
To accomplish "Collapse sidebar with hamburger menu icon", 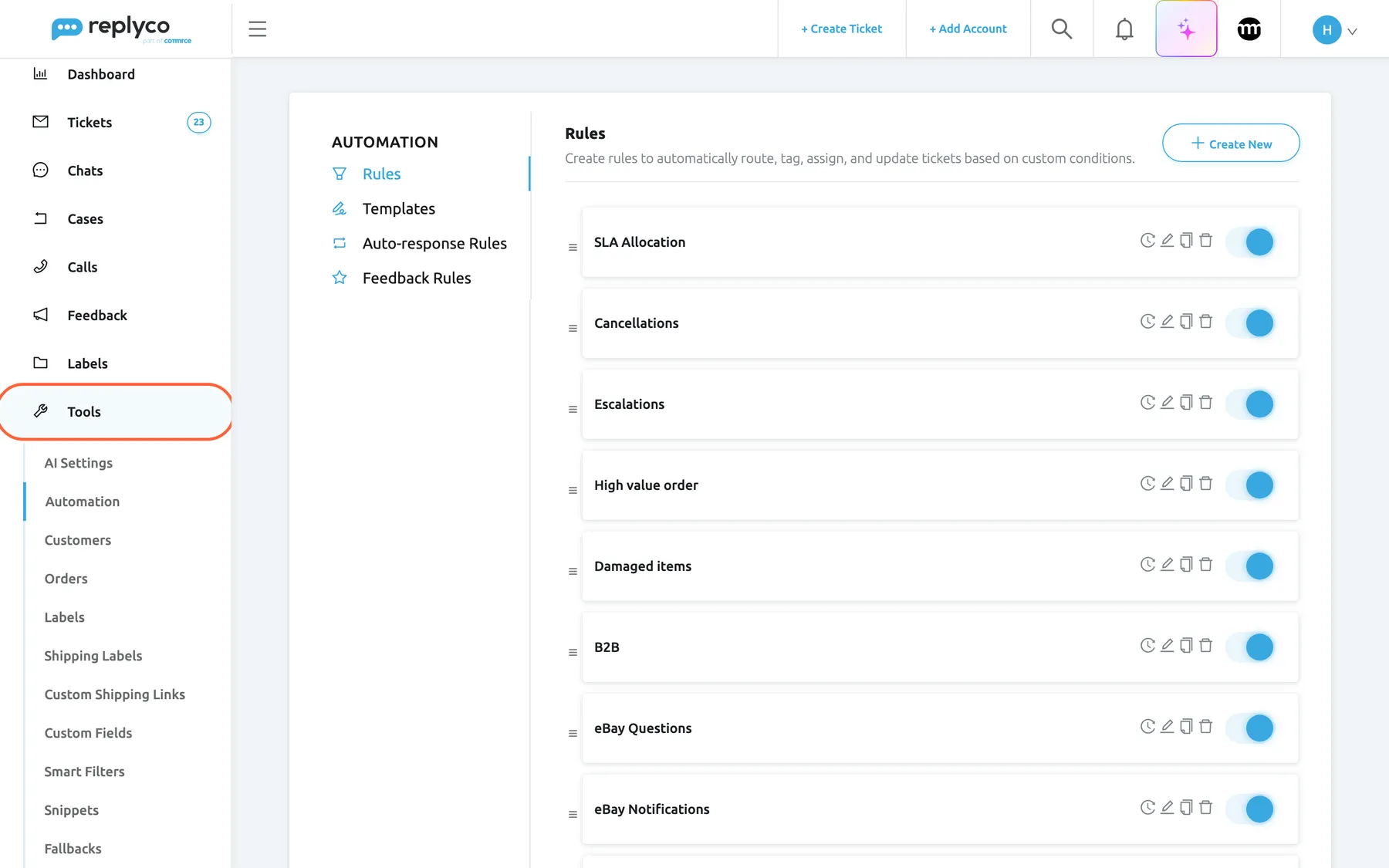I will point(257,29).
